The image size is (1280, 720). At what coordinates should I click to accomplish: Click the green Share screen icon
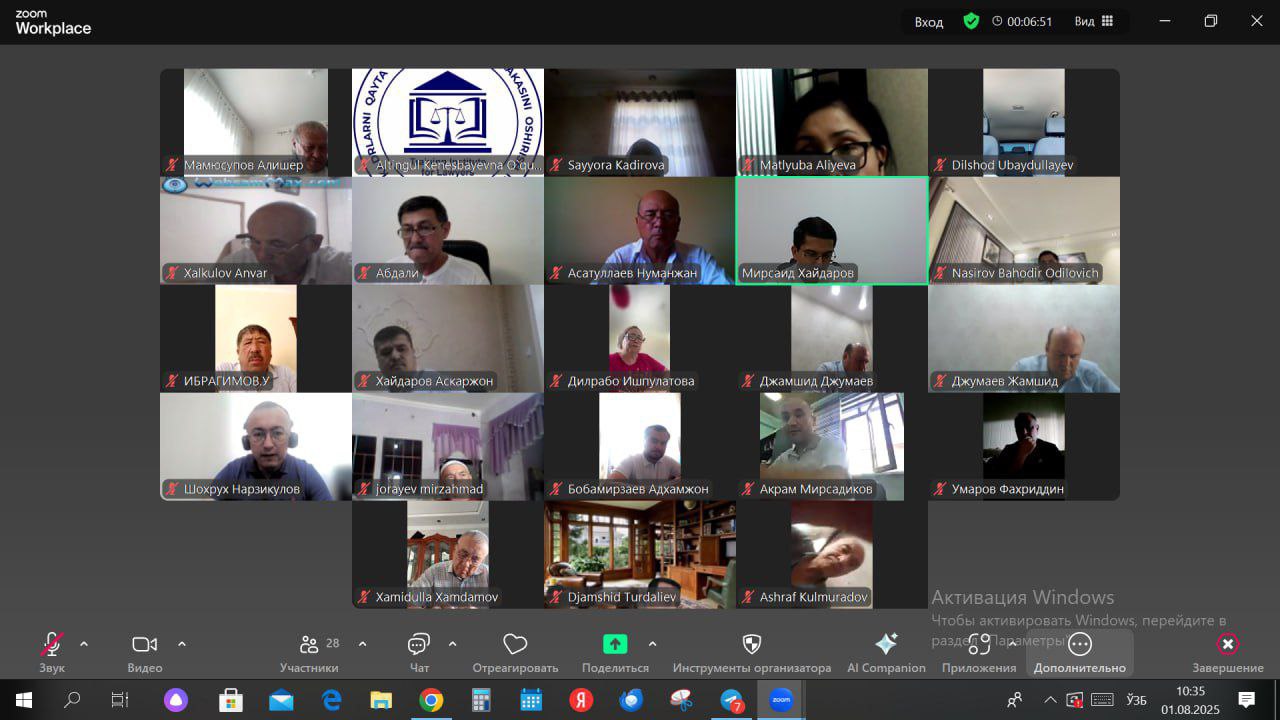tap(615, 645)
